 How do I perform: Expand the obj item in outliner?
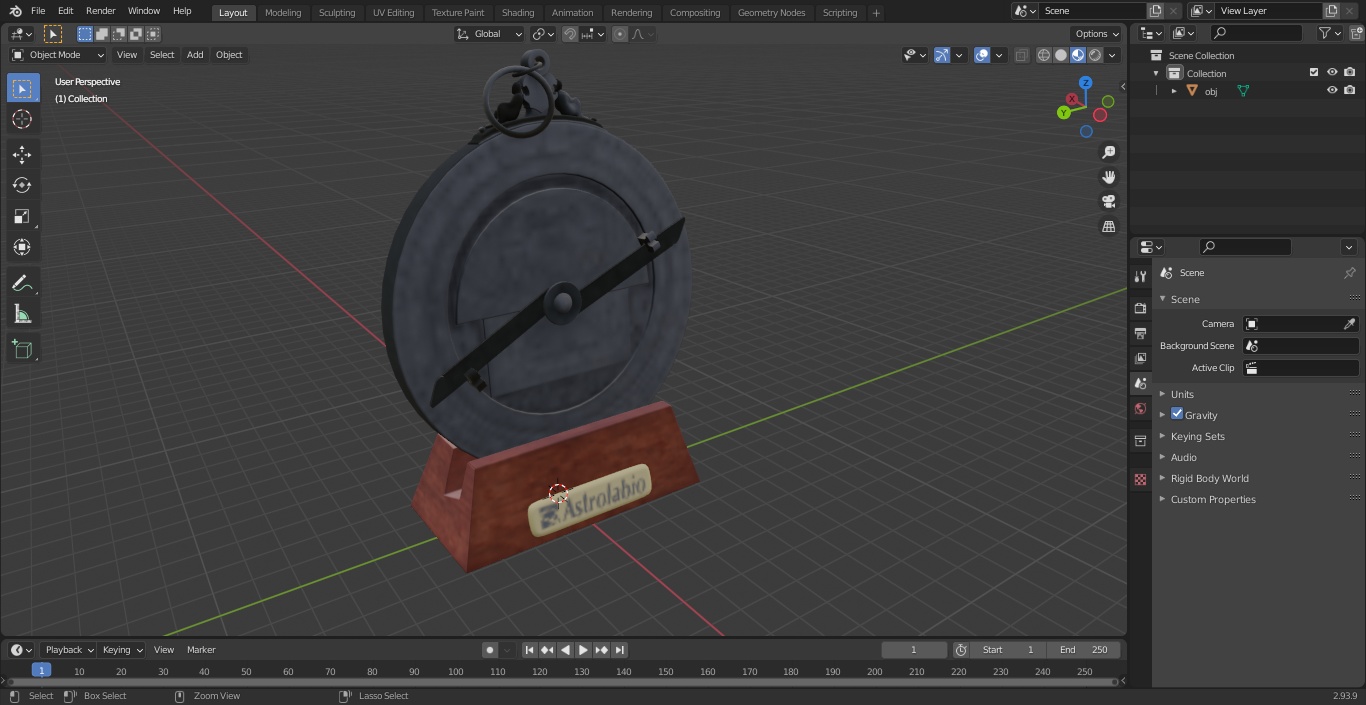(x=1174, y=91)
